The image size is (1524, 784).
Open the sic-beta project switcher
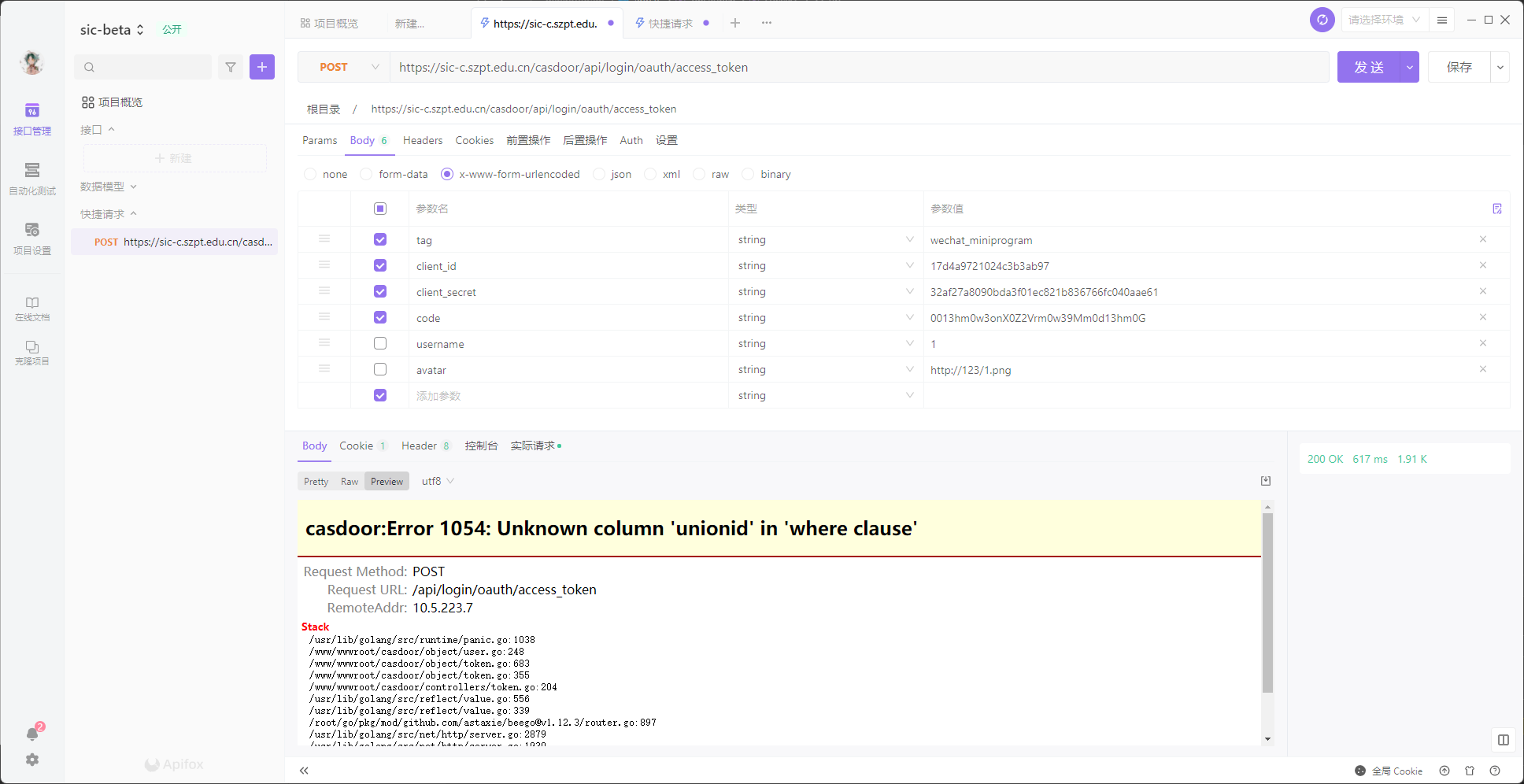click(x=112, y=30)
